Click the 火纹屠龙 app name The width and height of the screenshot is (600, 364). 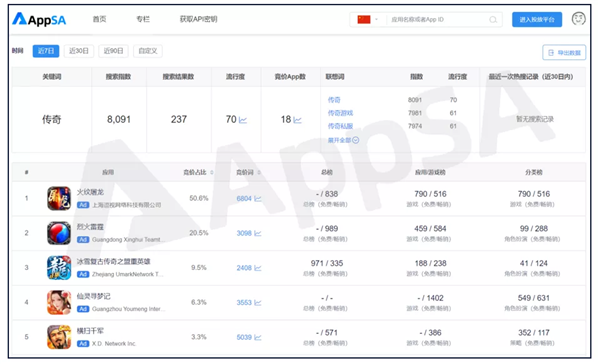tap(90, 192)
